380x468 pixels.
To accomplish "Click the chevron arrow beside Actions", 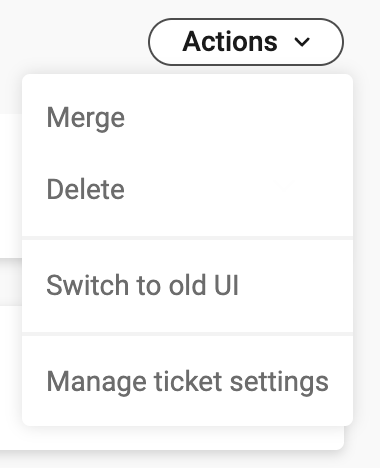I will pos(302,42).
